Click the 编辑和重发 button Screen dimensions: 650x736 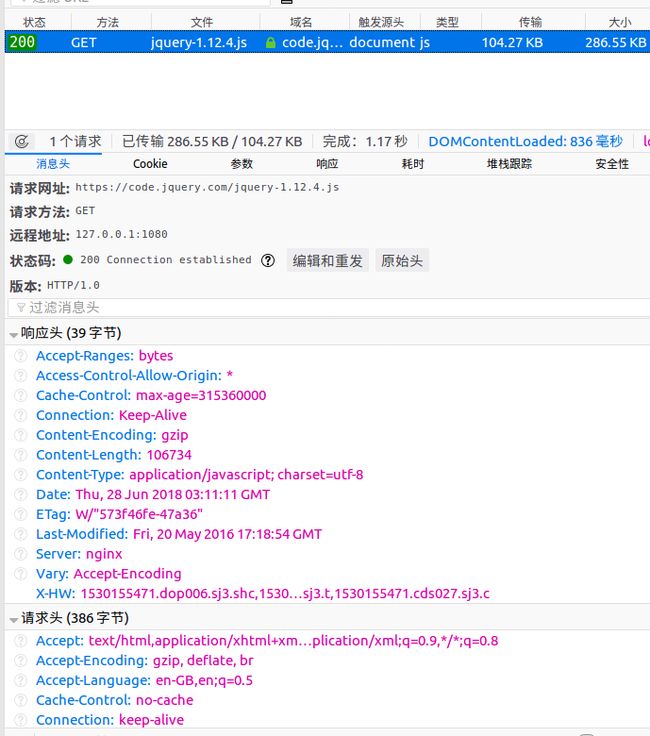[328, 261]
